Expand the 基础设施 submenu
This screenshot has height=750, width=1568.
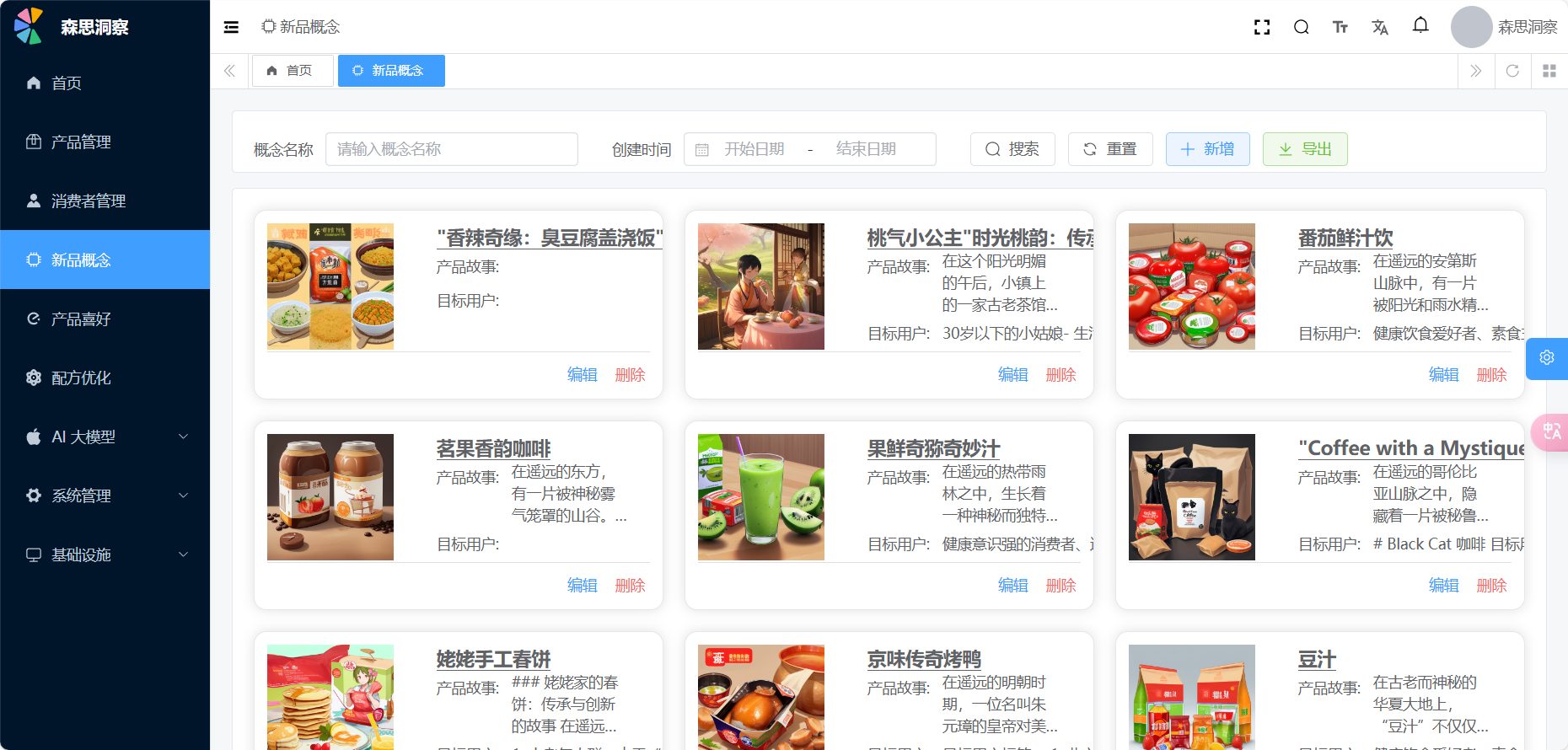click(105, 554)
